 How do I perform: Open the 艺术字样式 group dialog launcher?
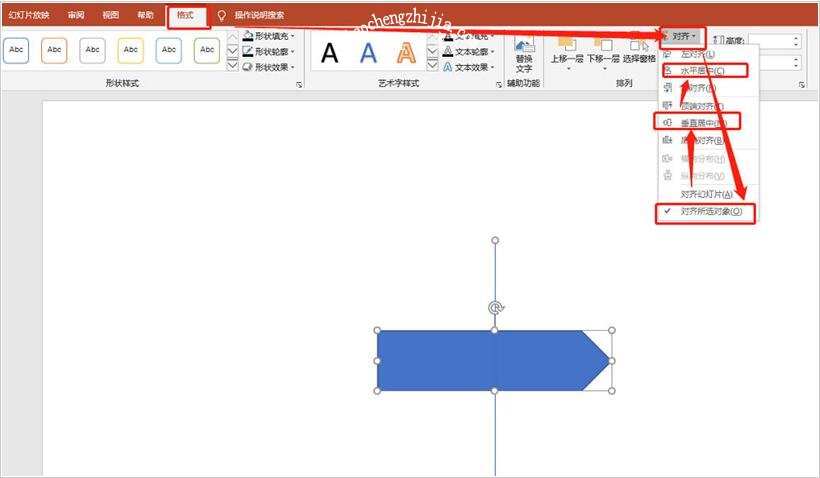pos(498,84)
